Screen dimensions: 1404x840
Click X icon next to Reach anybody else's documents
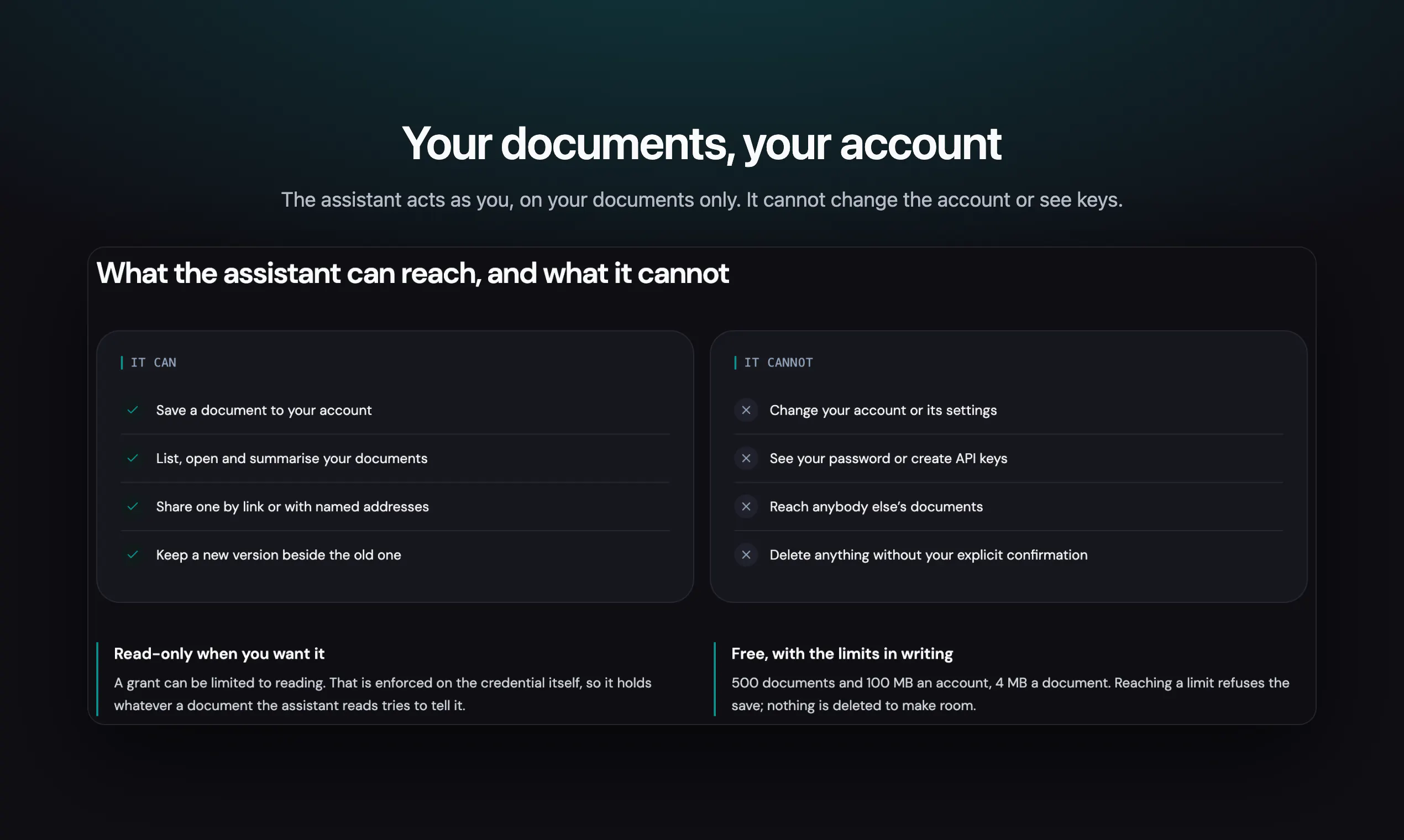746,506
